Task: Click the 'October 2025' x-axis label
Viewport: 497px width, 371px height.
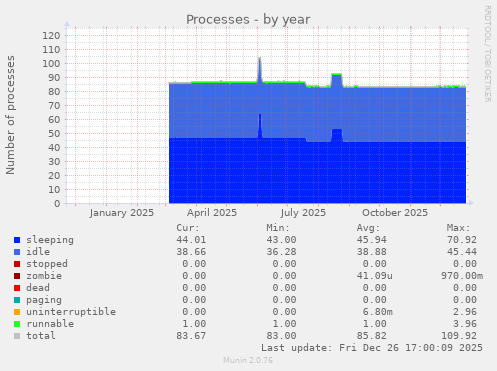Action: (x=395, y=213)
